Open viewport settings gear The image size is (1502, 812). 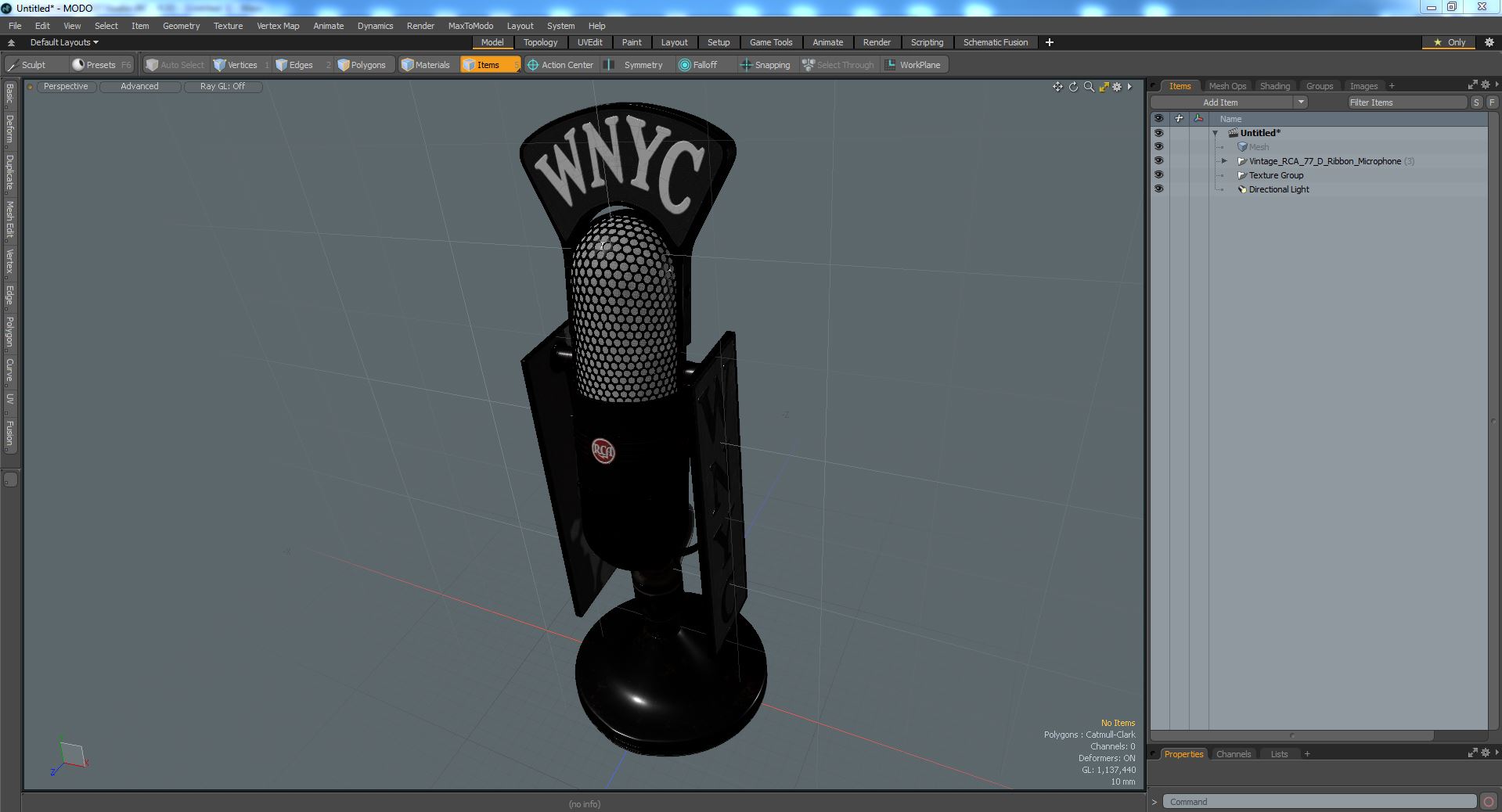(x=1118, y=87)
